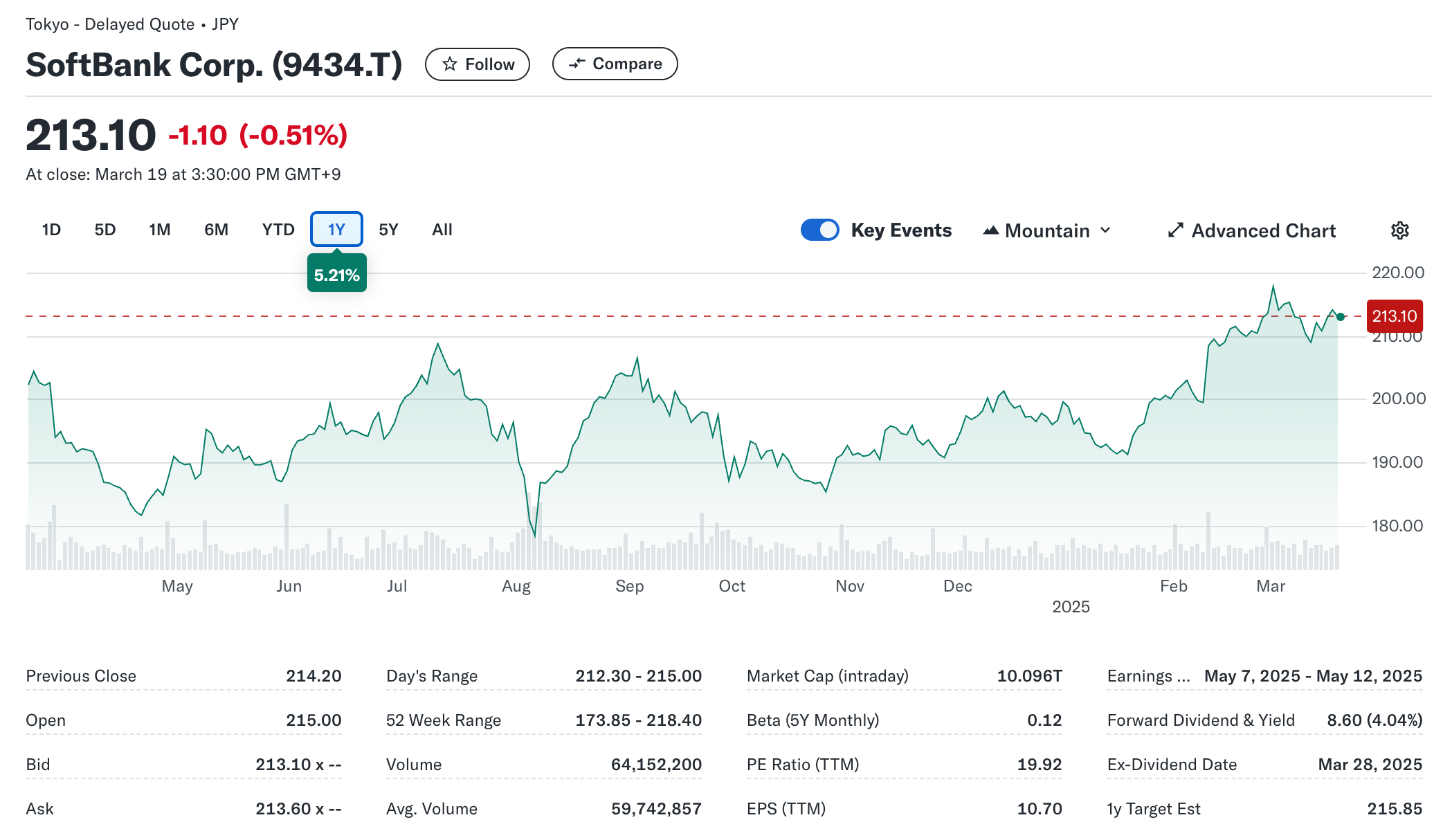Click the Earnings date label
The height and width of the screenshot is (840, 1452).
tap(1147, 676)
